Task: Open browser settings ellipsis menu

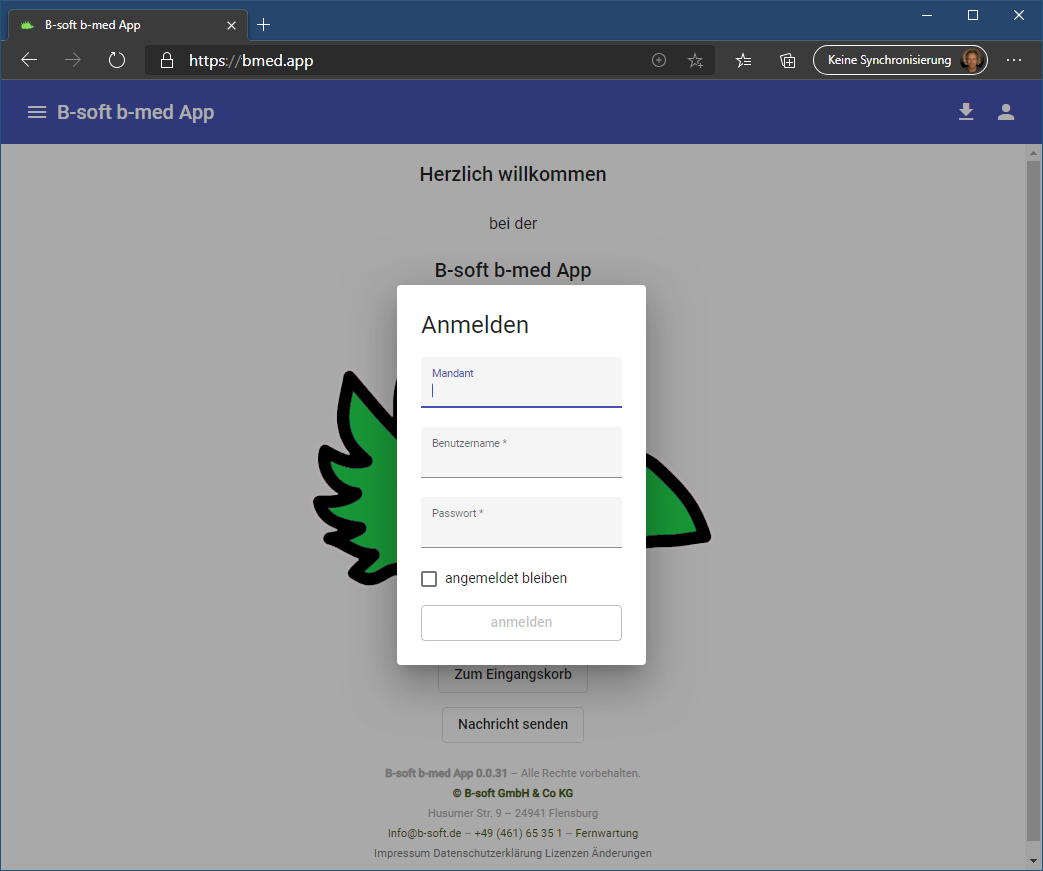Action: (x=1014, y=60)
